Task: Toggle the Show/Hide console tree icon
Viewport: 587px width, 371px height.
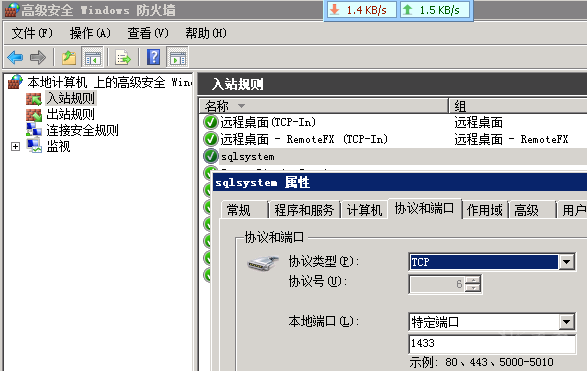Action: click(x=92, y=58)
